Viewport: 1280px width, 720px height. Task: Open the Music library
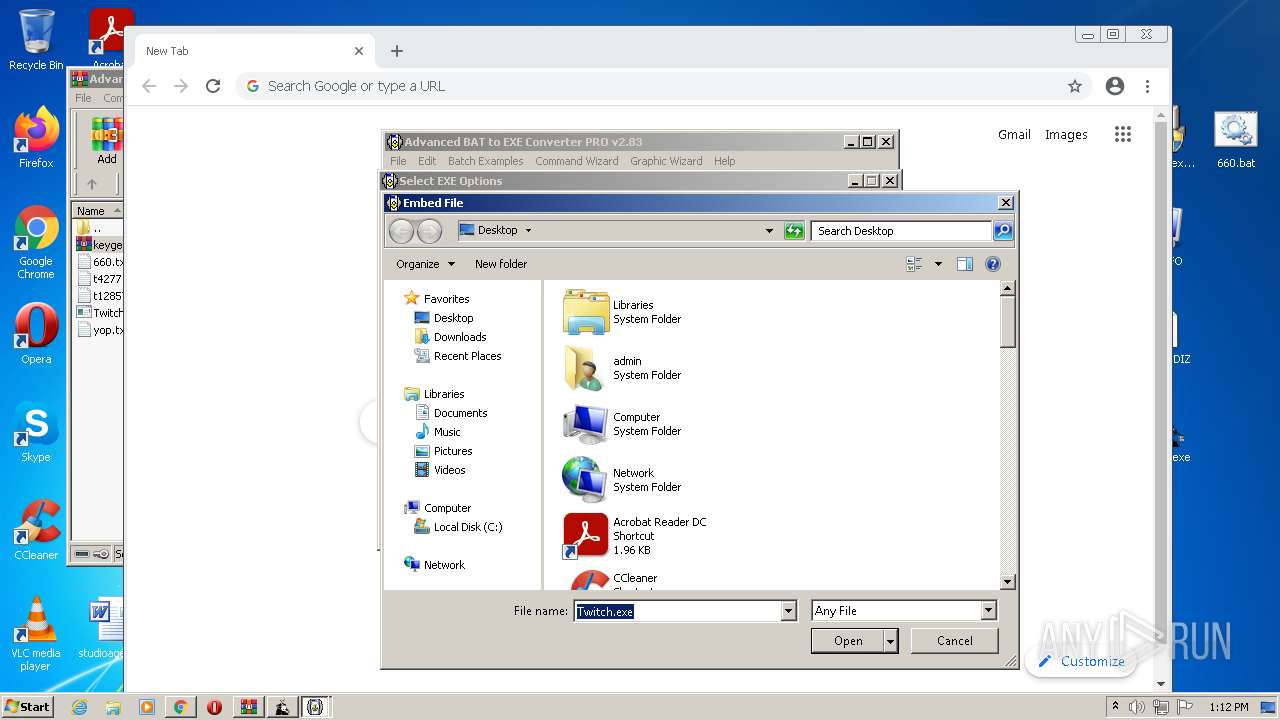click(447, 432)
